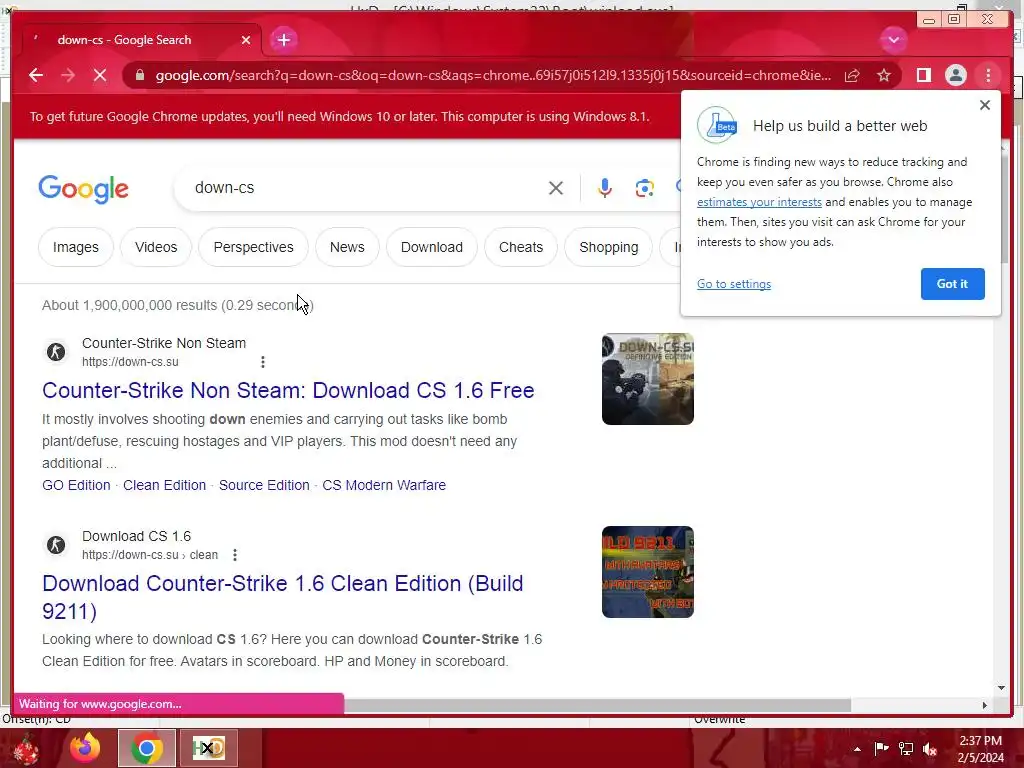
Task: Click the About 1,900,000,000 results text
Action: (178, 305)
